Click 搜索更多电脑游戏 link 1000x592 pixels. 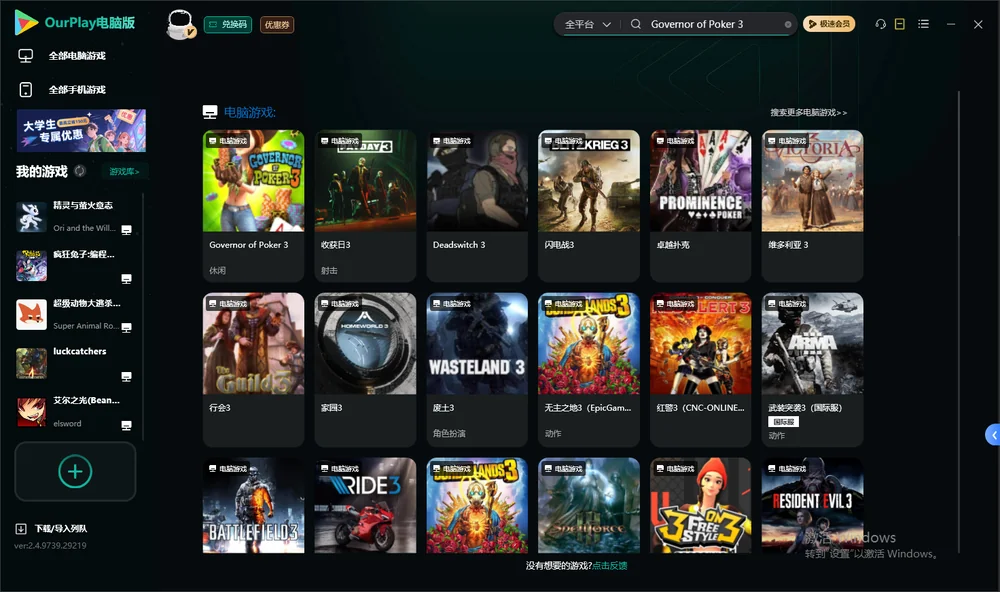point(809,113)
